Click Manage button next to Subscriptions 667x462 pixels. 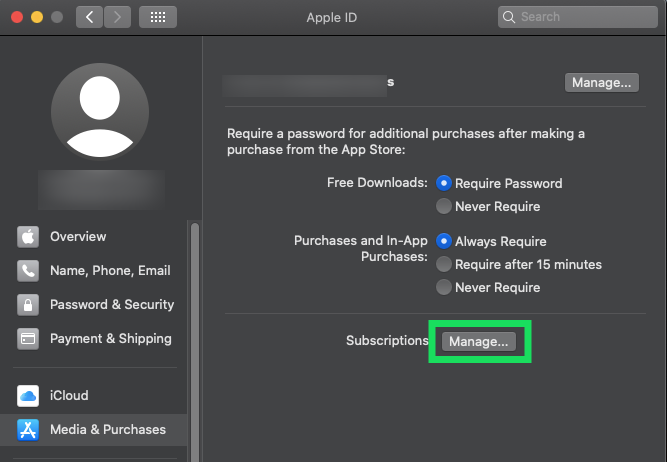[479, 341]
